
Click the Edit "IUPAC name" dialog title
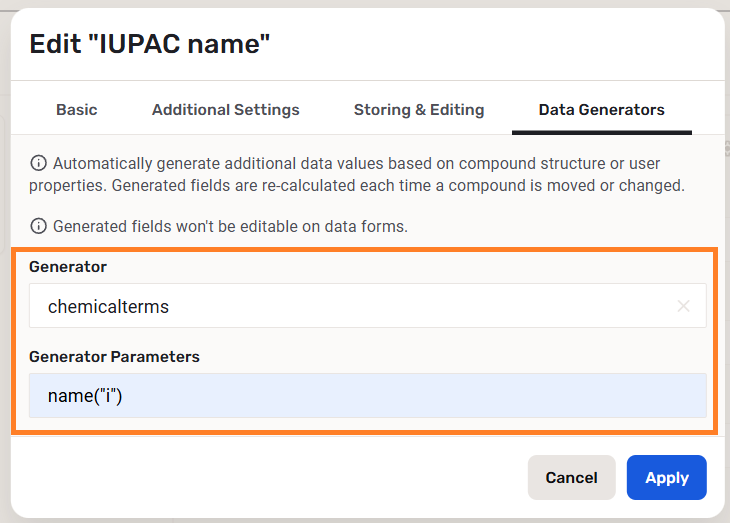coord(150,43)
